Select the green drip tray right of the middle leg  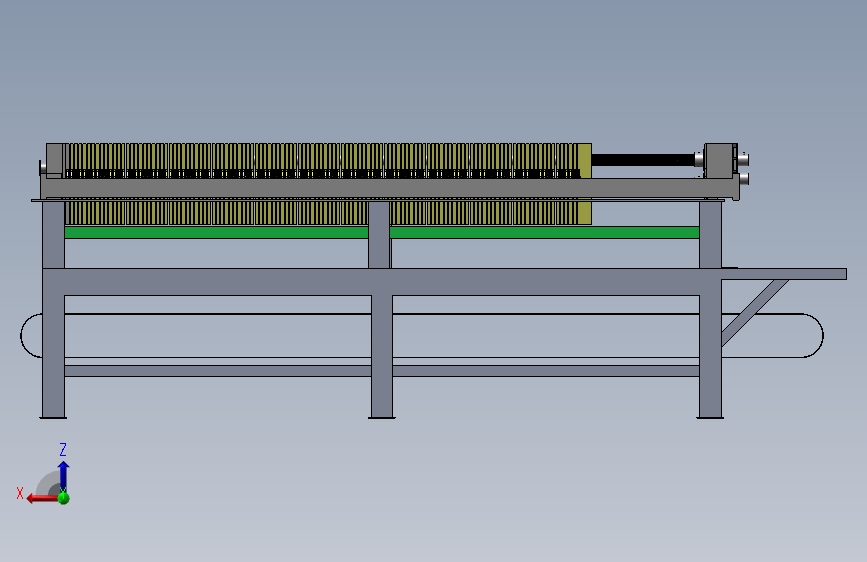point(545,232)
